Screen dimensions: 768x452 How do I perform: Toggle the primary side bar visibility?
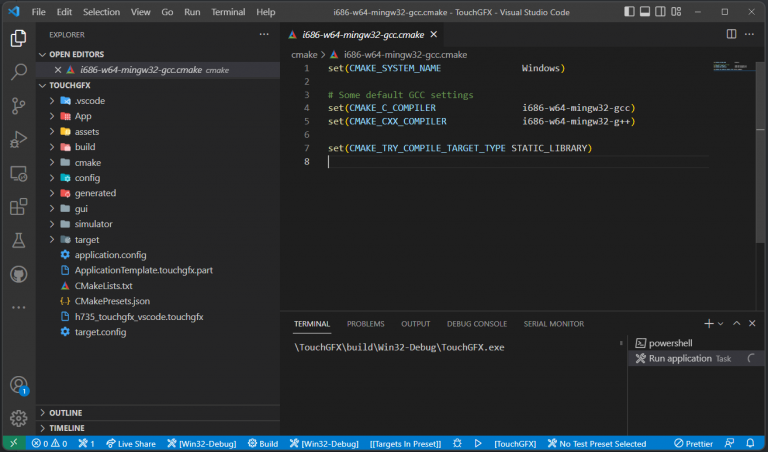629,11
